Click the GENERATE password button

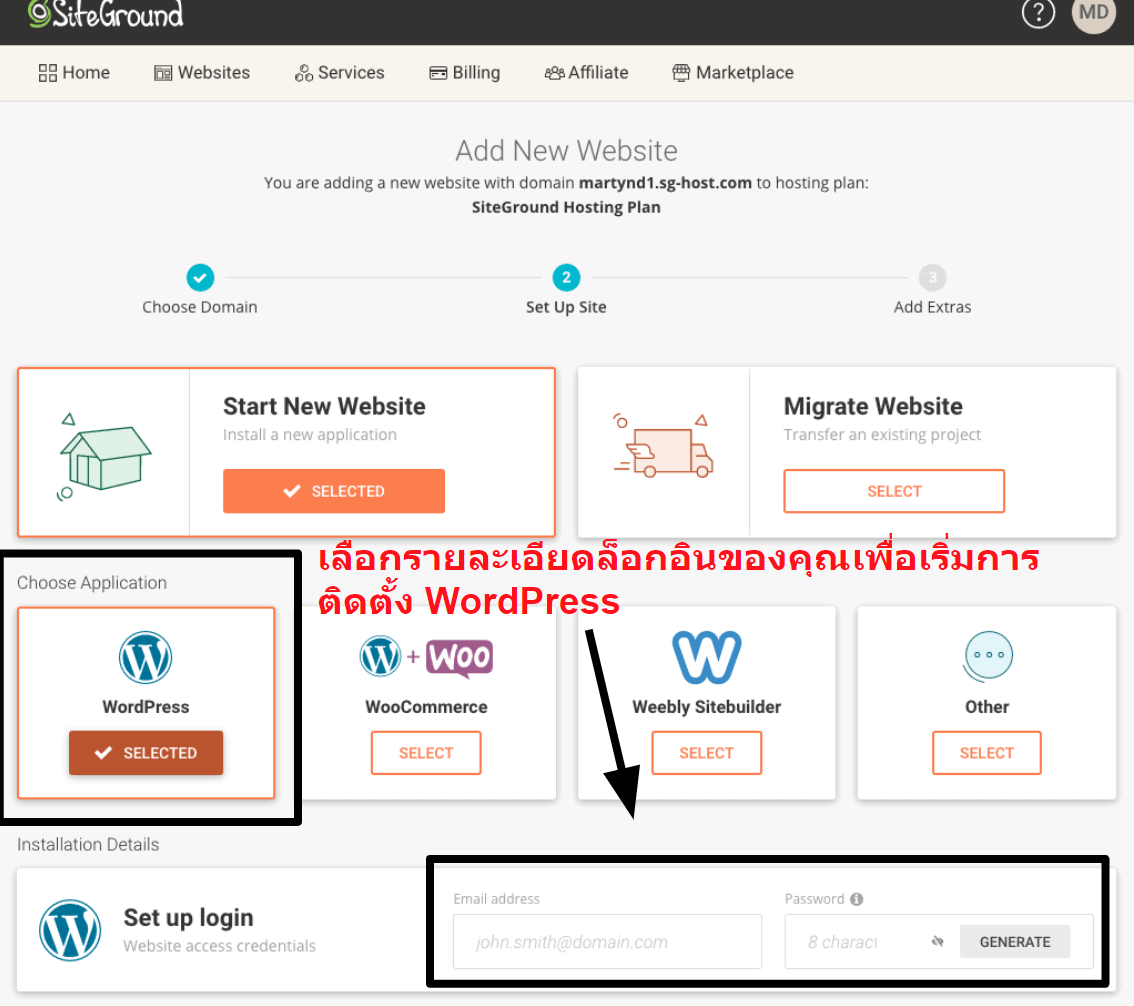(x=1015, y=942)
